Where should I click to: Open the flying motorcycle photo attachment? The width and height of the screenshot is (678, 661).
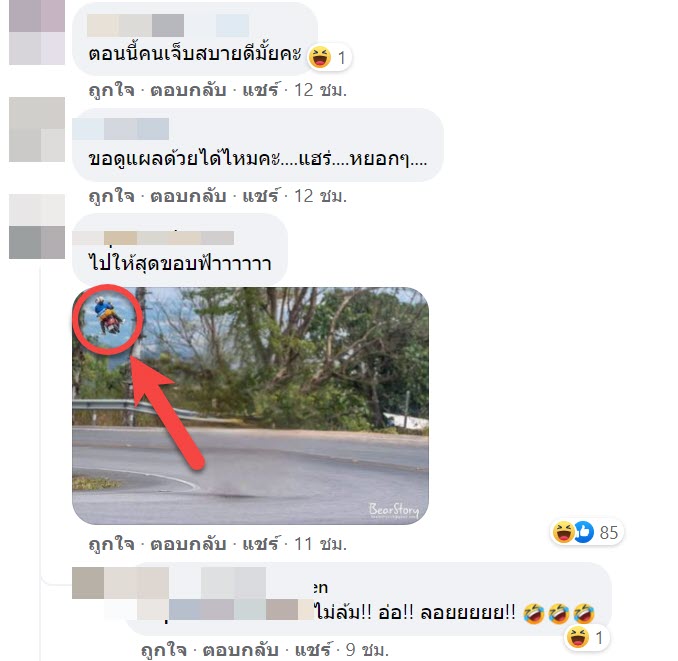tap(250, 406)
